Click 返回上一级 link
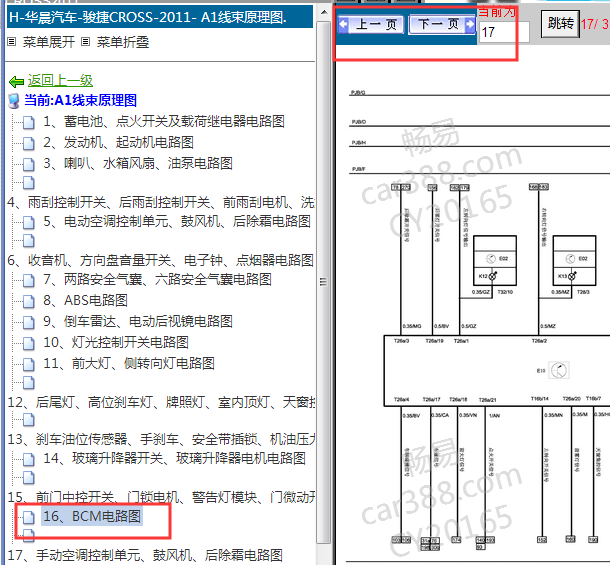Screen dimensions: 610x565 pos(60,81)
